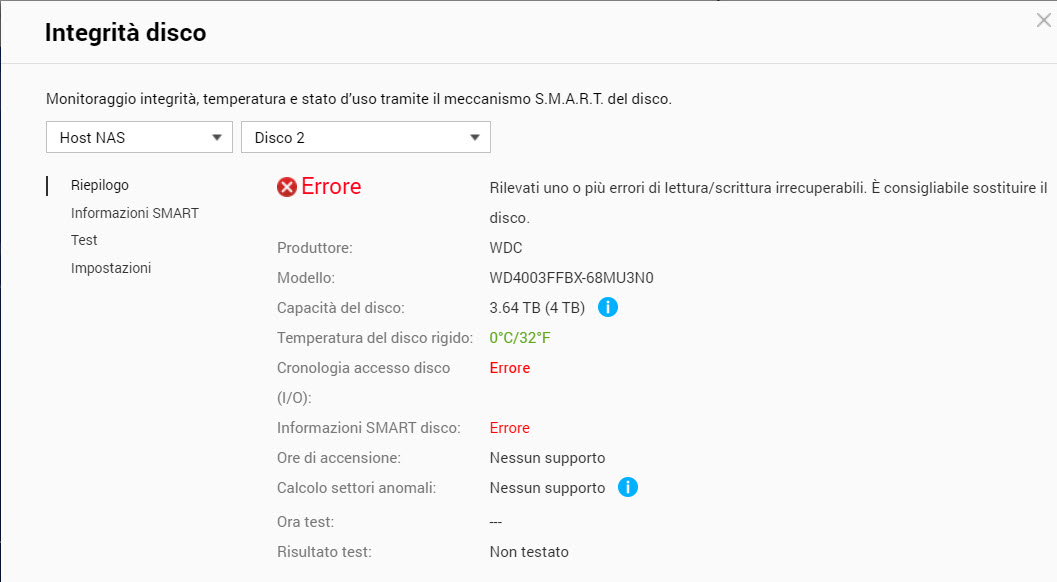Click the Disco 2 dropdown arrow

pyautogui.click(x=475, y=138)
